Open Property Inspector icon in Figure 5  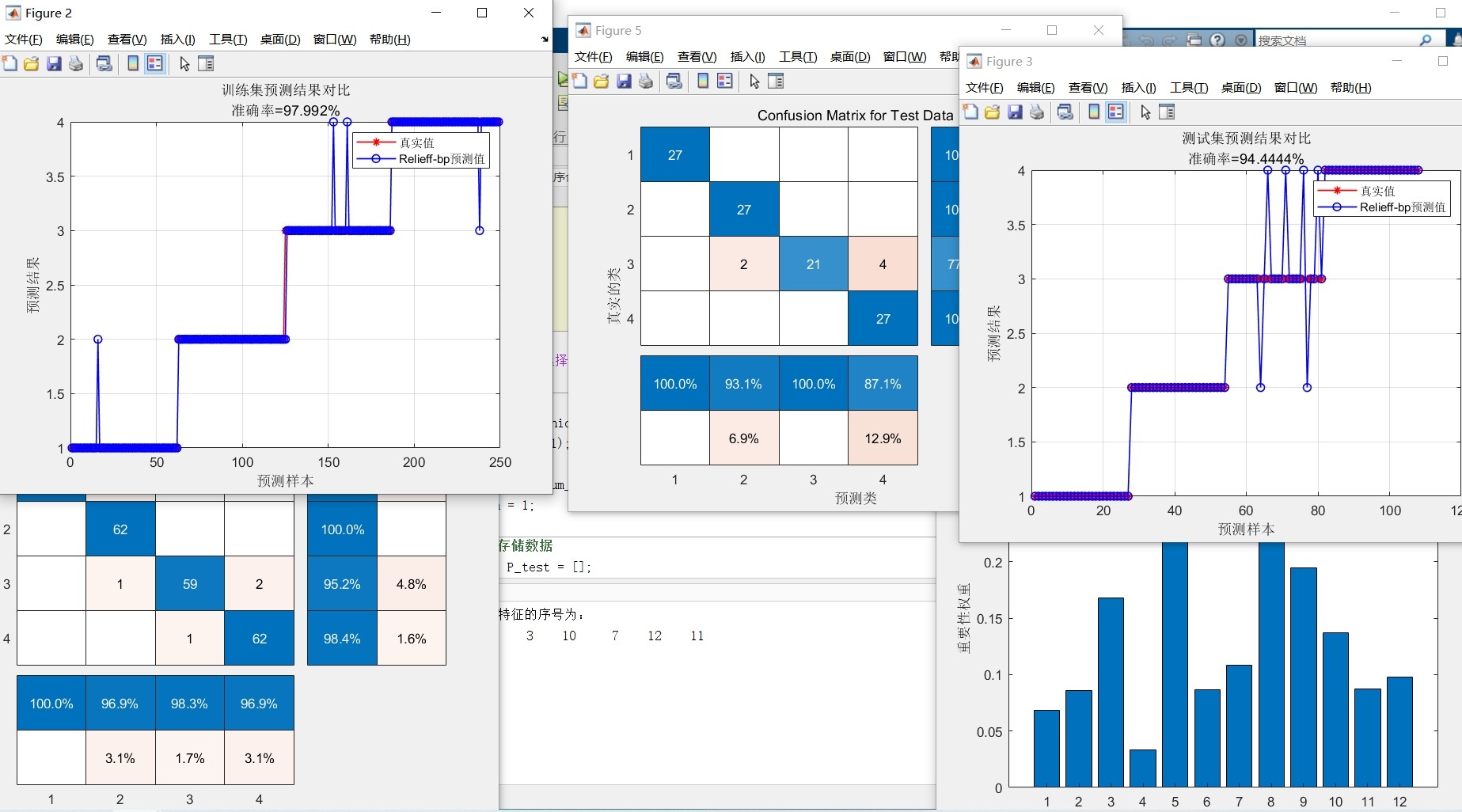pyautogui.click(x=776, y=82)
